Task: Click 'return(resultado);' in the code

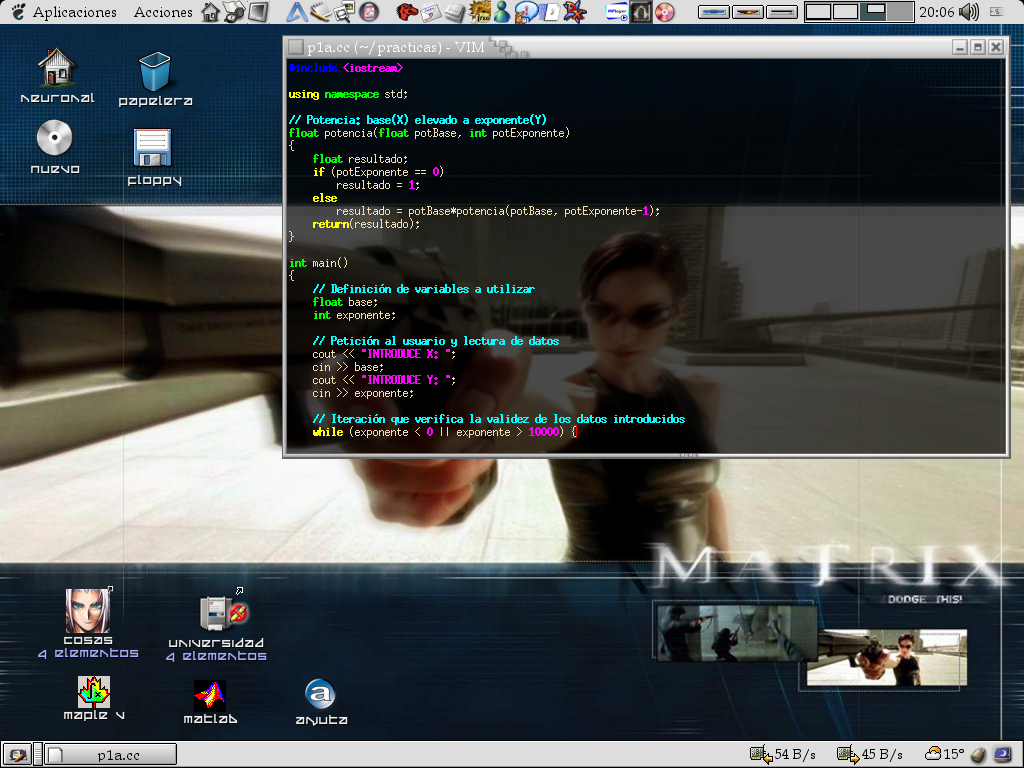Action: [x=366, y=224]
